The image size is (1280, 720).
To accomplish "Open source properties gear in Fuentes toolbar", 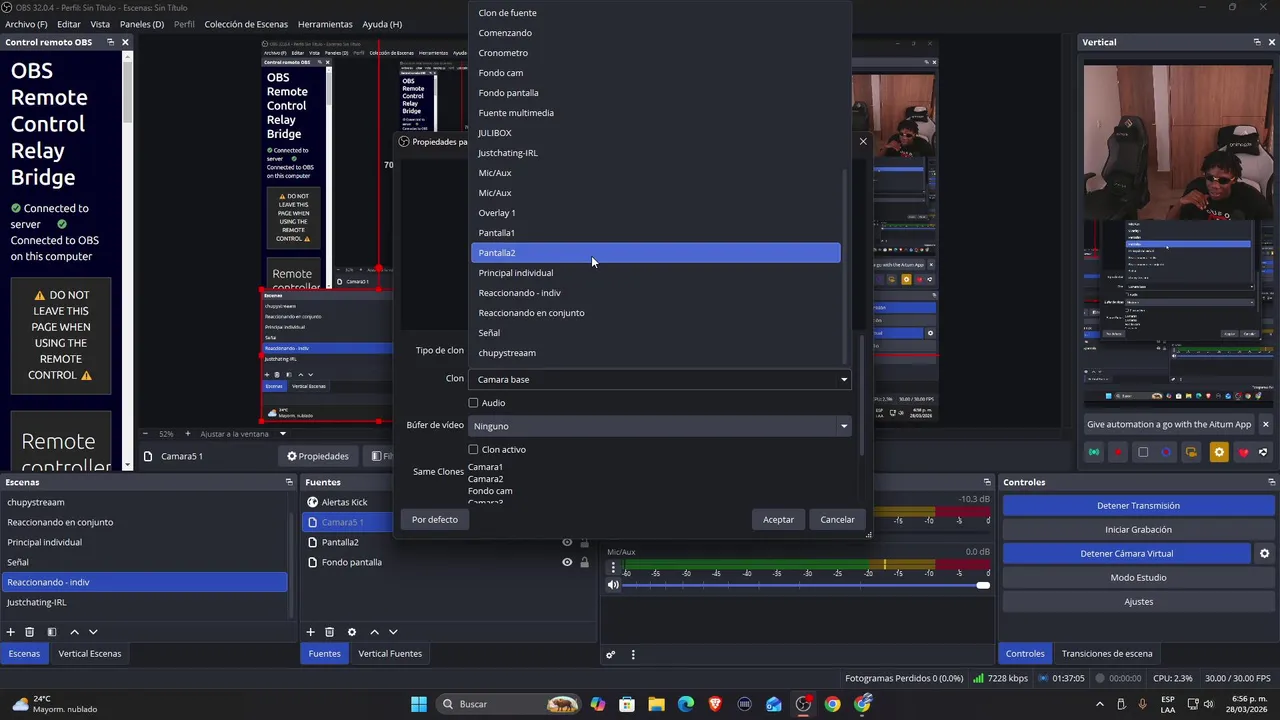I will tap(351, 632).
